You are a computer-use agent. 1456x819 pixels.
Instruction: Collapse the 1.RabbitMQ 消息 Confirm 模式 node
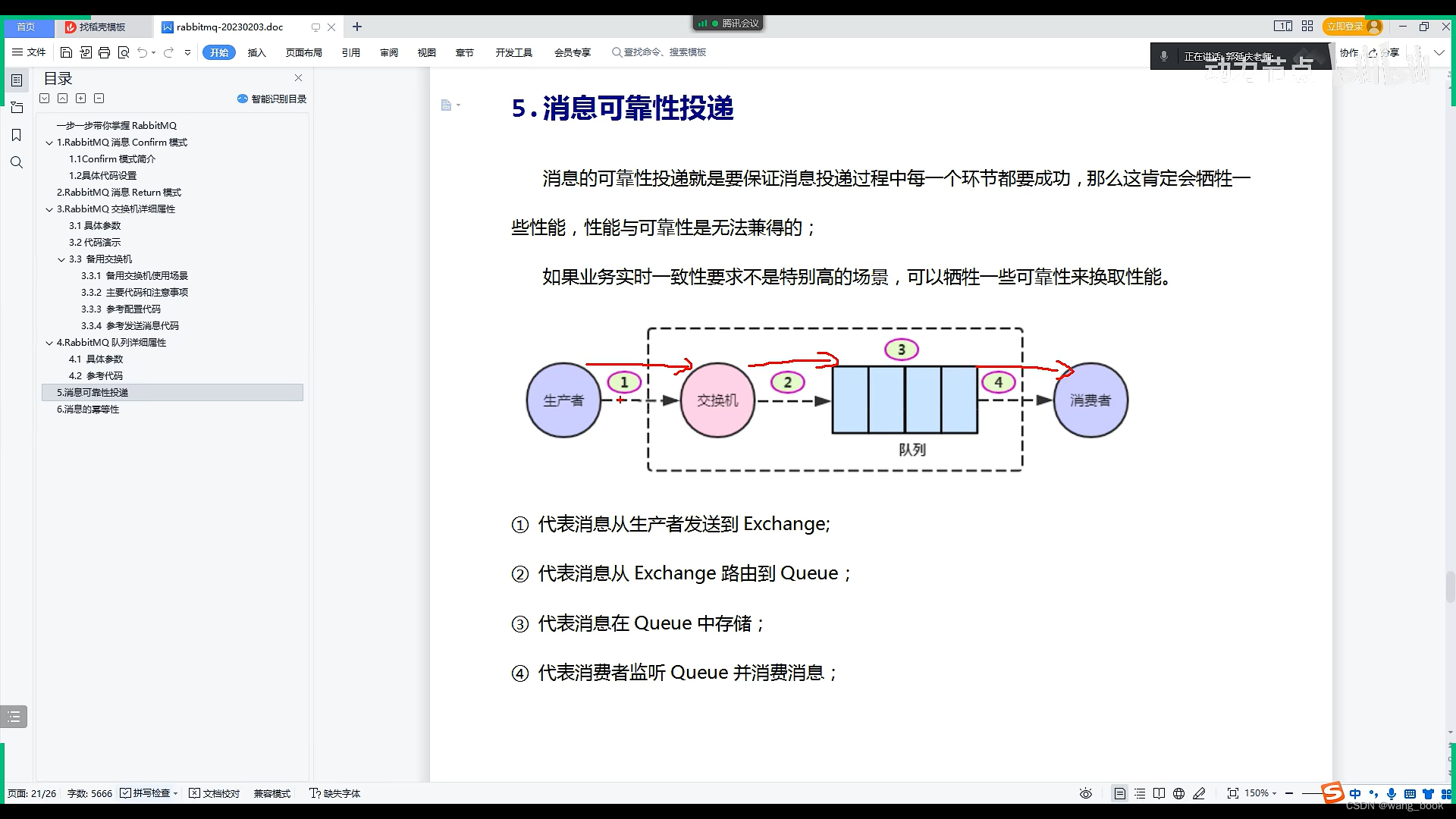click(48, 142)
